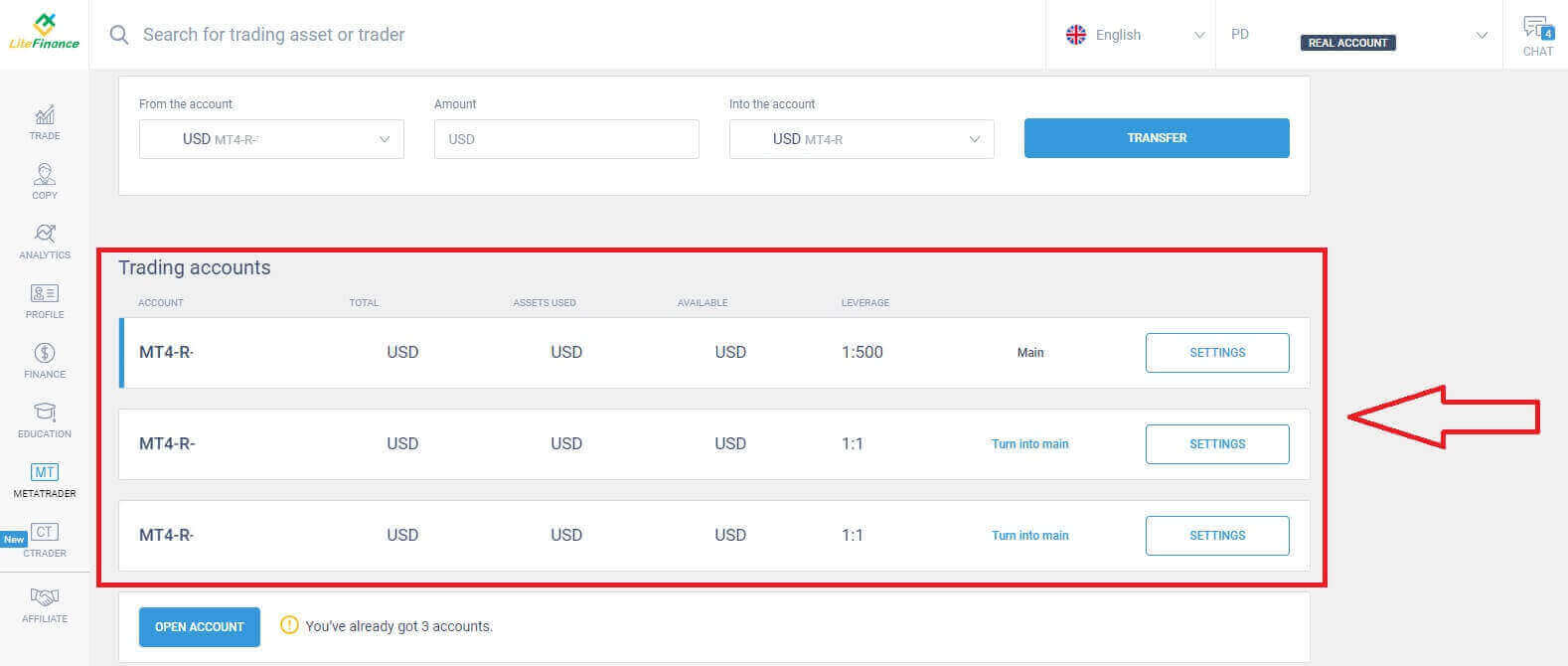1568x666 pixels.
Task: Open the Trade section icon
Action: (45, 115)
